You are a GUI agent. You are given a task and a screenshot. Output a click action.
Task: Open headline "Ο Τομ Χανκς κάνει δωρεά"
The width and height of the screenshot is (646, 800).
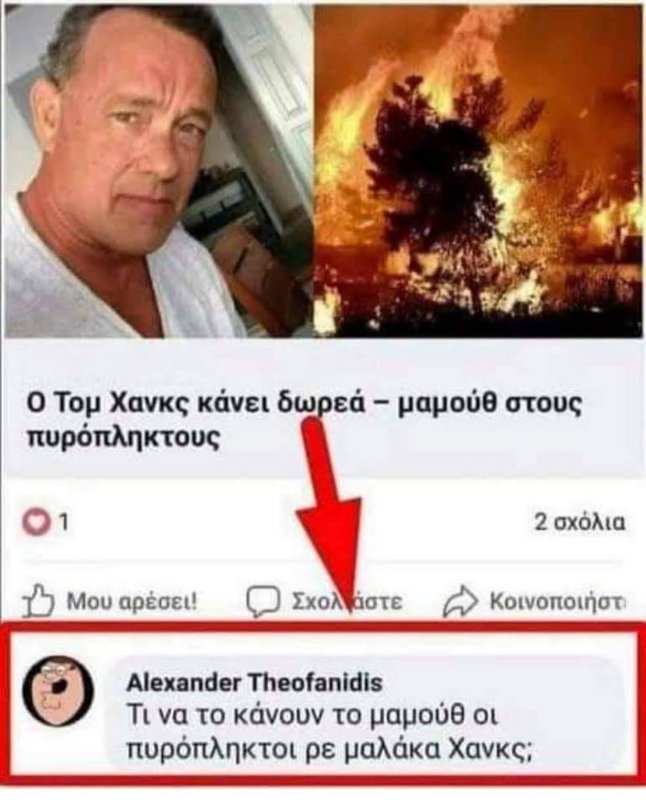(196, 405)
